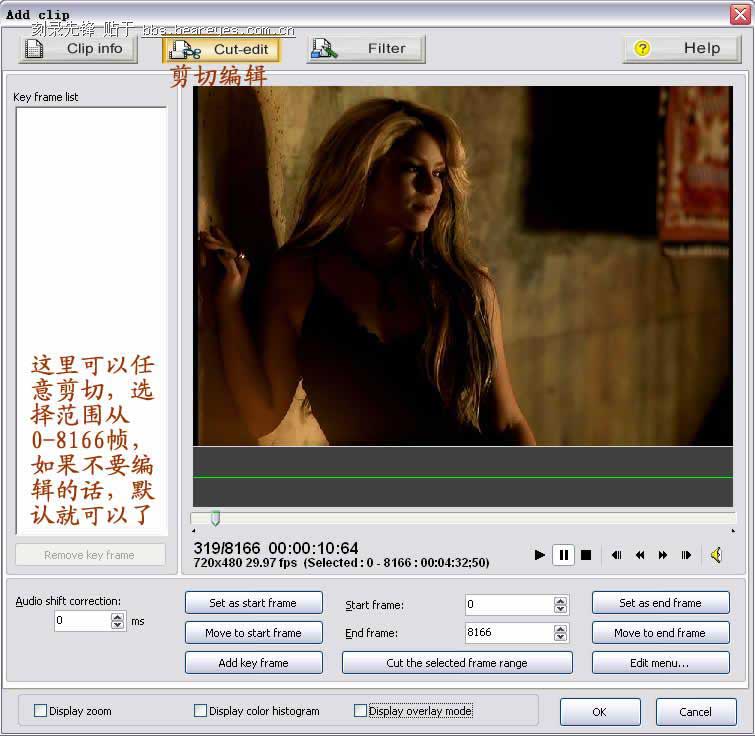
Task: Open Edit menu... button
Action: (661, 663)
